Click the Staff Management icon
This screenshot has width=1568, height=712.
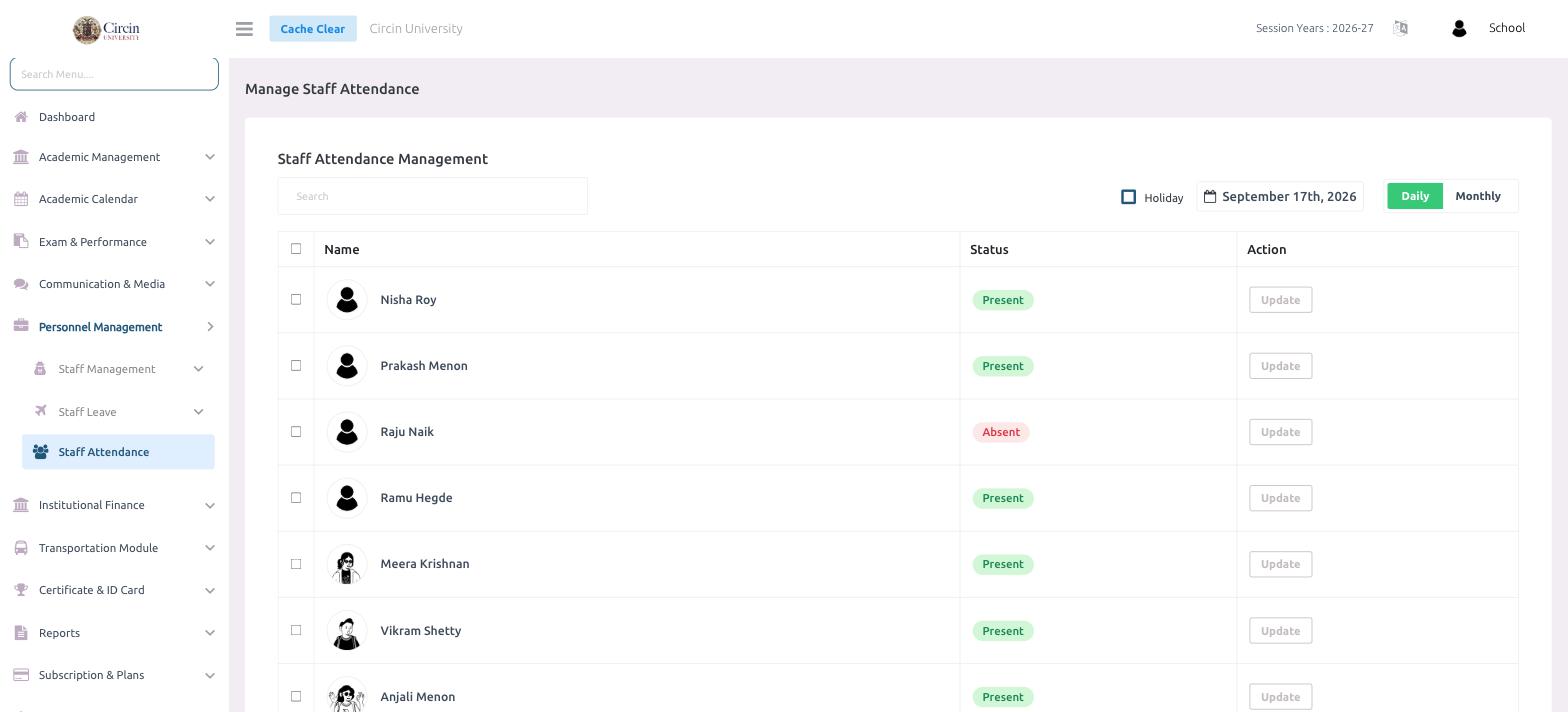point(40,369)
